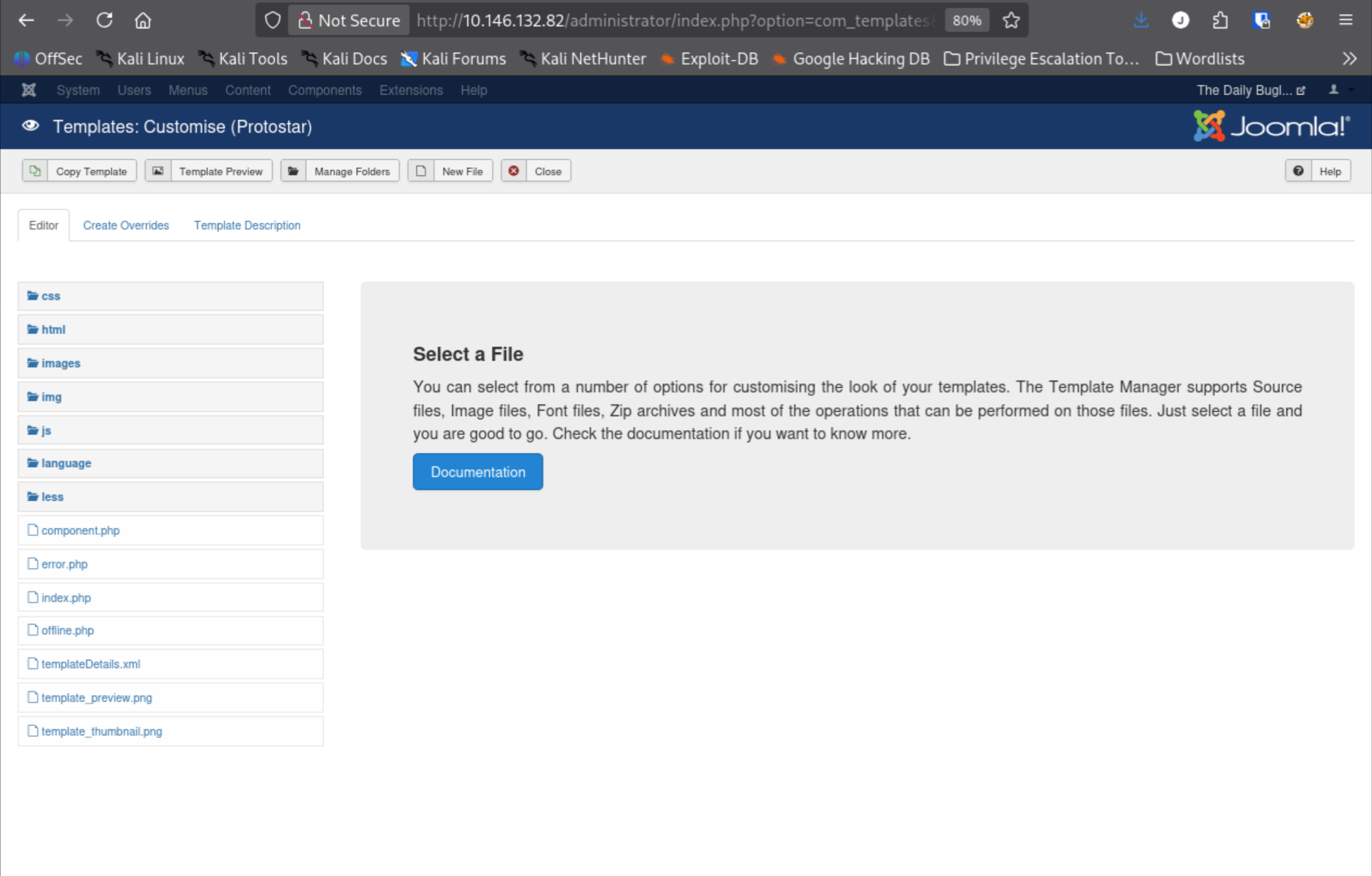Click the eye icon beside Templates title

pyautogui.click(x=30, y=126)
